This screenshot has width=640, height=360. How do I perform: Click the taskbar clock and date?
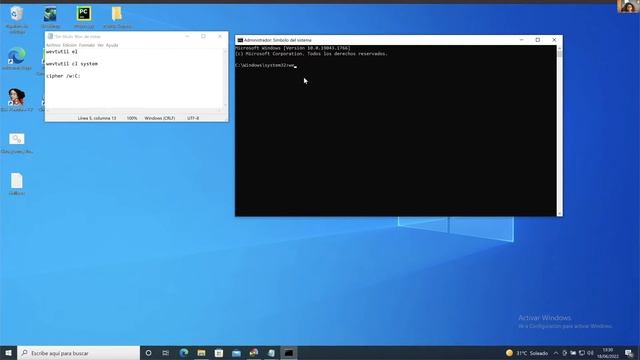pos(608,353)
